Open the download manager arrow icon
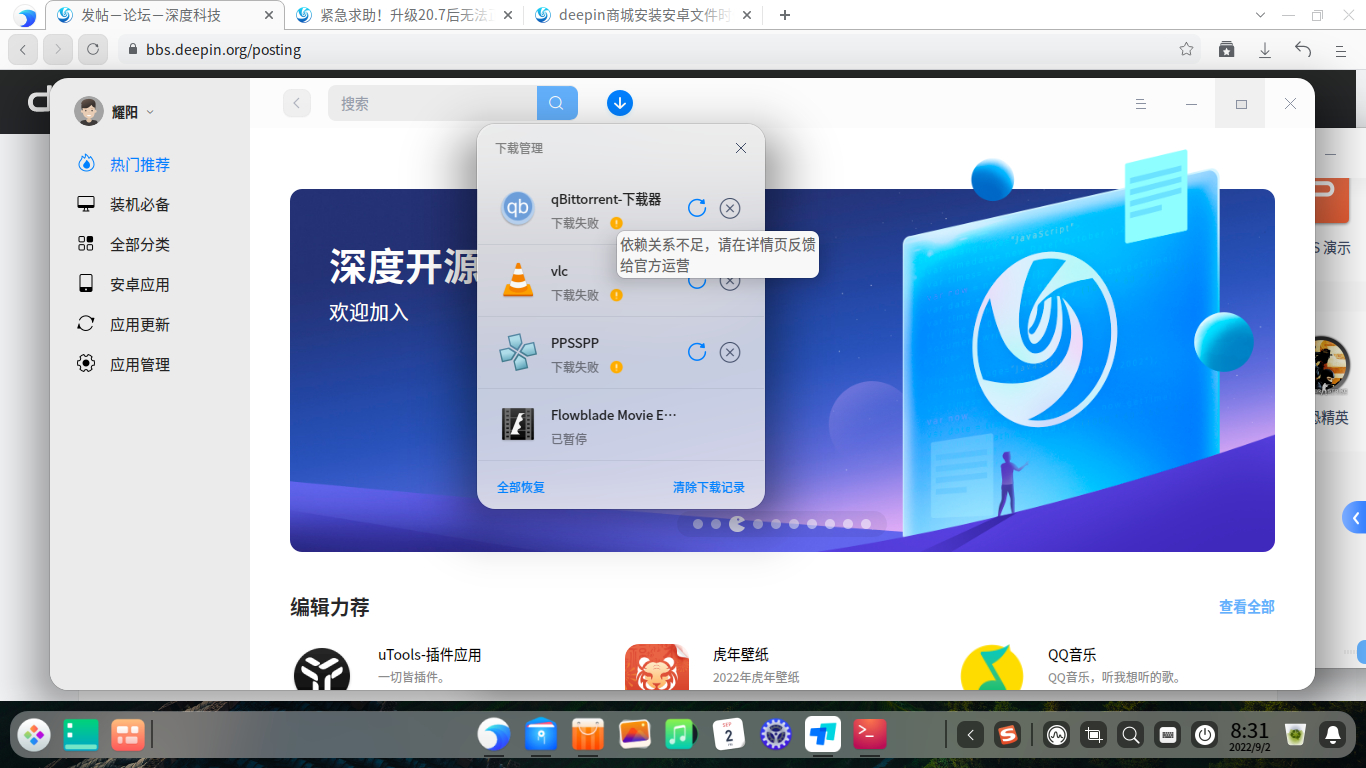This screenshot has height=768, width=1366. [x=619, y=102]
